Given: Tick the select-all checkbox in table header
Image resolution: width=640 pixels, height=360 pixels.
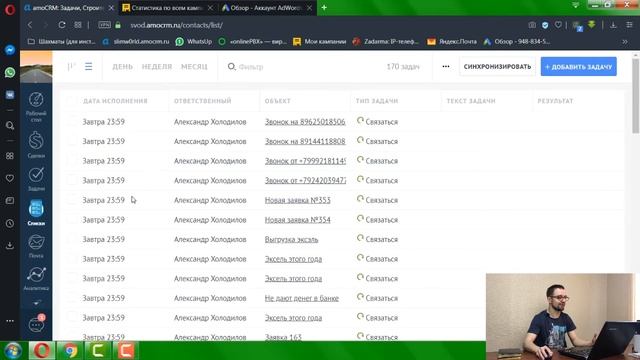Looking at the screenshot, I should pos(72,101).
